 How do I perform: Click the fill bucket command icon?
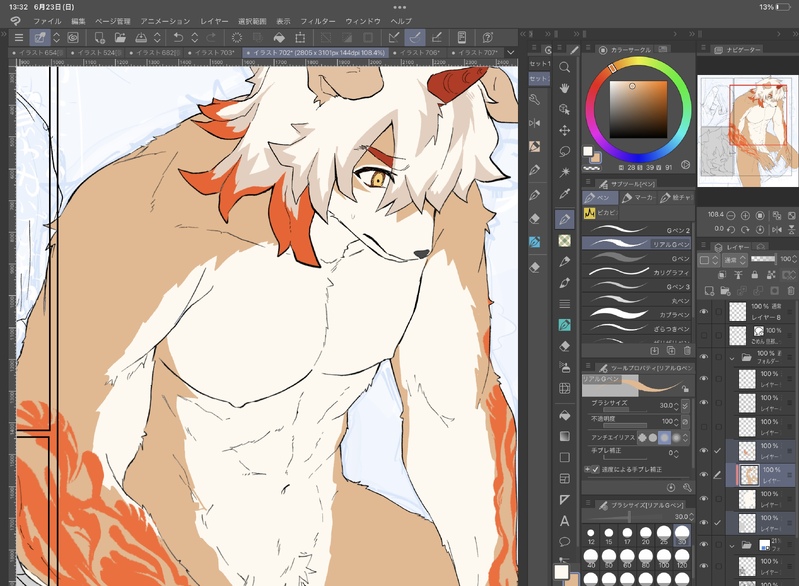(279, 38)
